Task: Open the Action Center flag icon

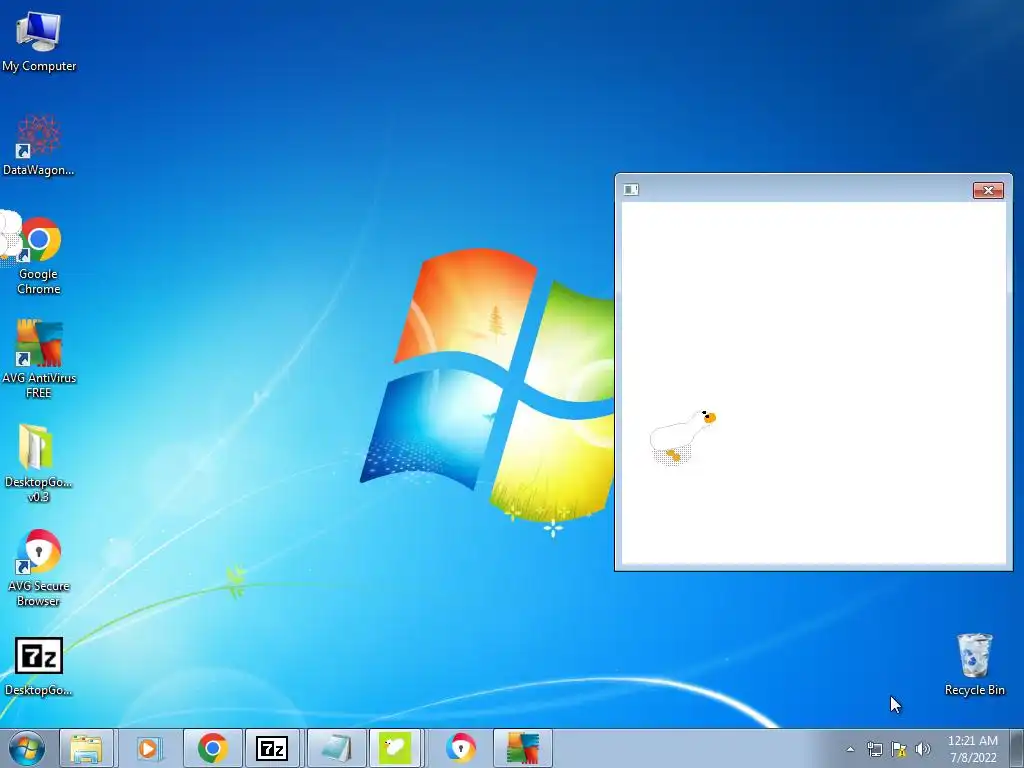Action: click(899, 749)
